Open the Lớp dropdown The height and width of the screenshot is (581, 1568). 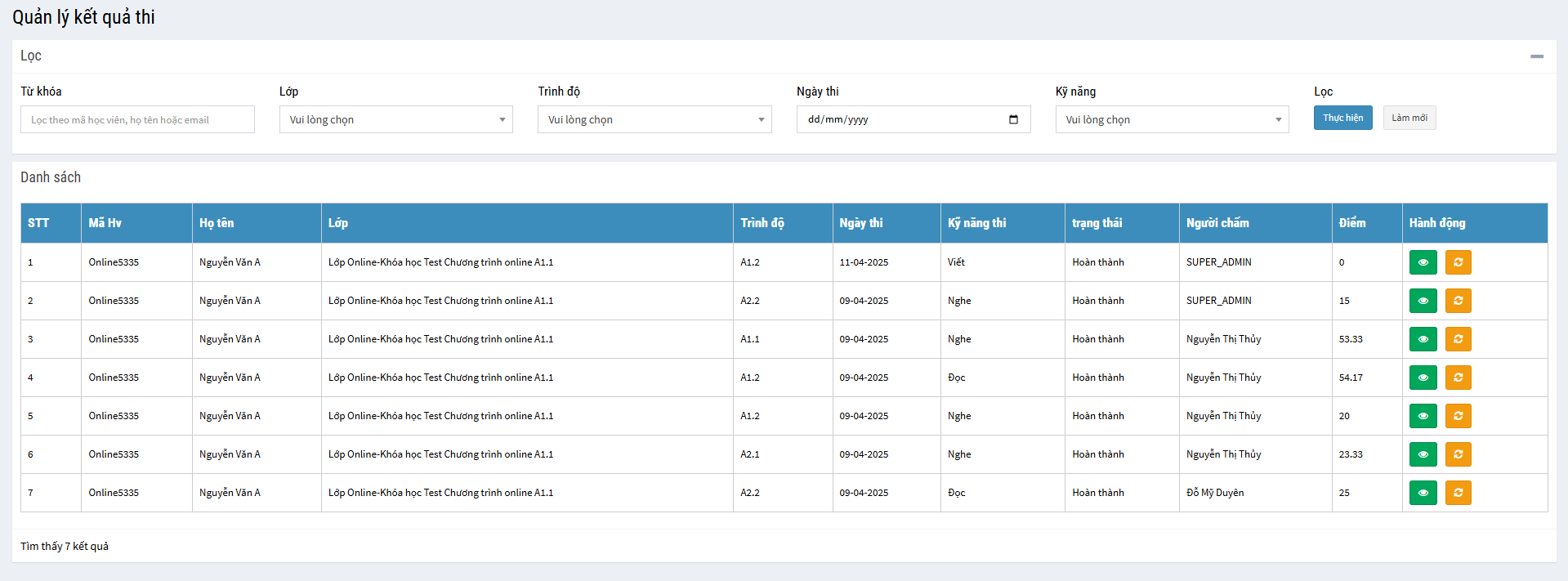(x=395, y=119)
